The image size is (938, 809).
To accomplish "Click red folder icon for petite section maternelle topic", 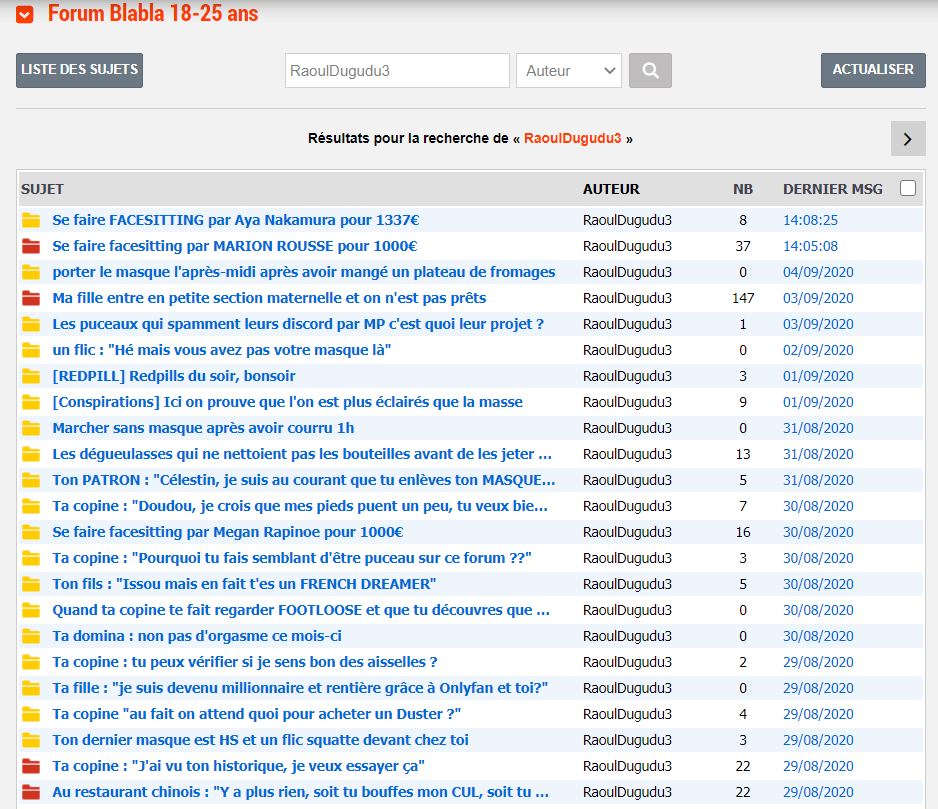I will (x=31, y=298).
